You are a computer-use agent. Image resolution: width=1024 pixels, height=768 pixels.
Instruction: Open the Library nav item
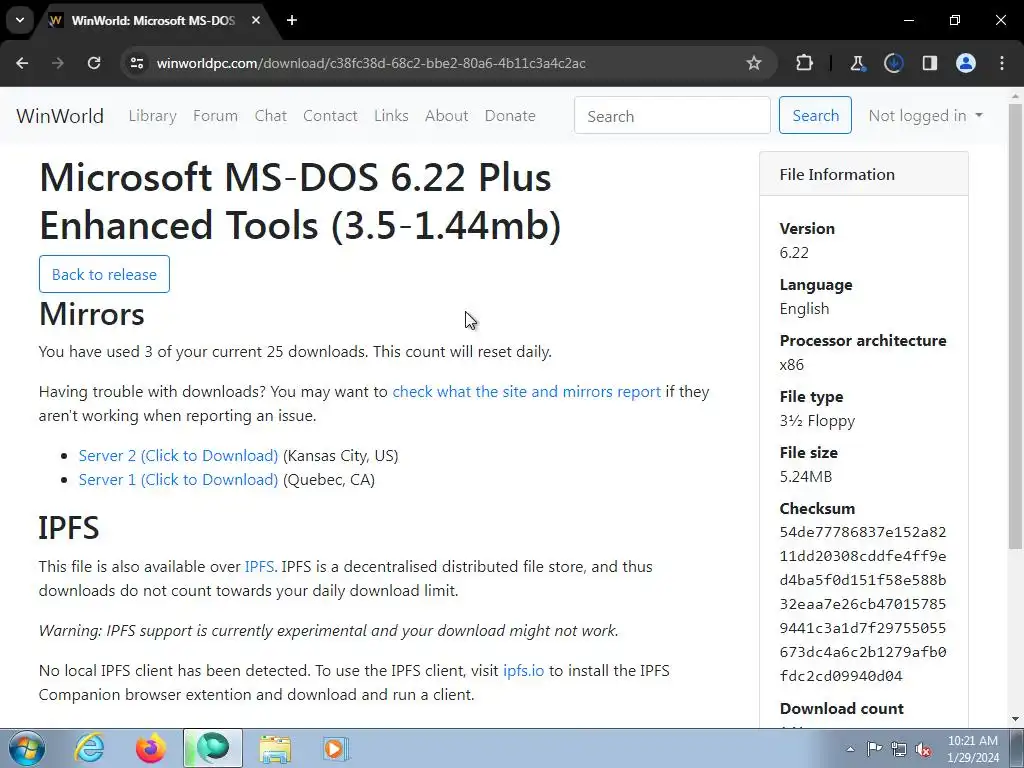[152, 116]
